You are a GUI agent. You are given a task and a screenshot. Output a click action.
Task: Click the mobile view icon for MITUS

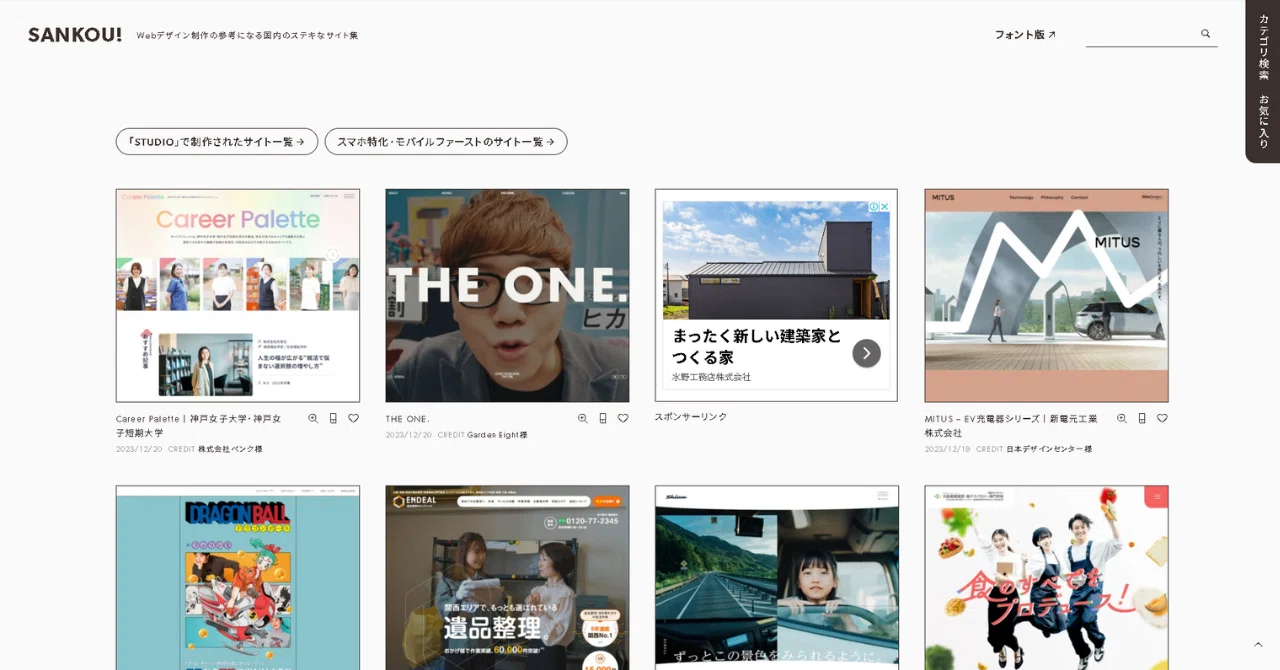[x=1142, y=419]
